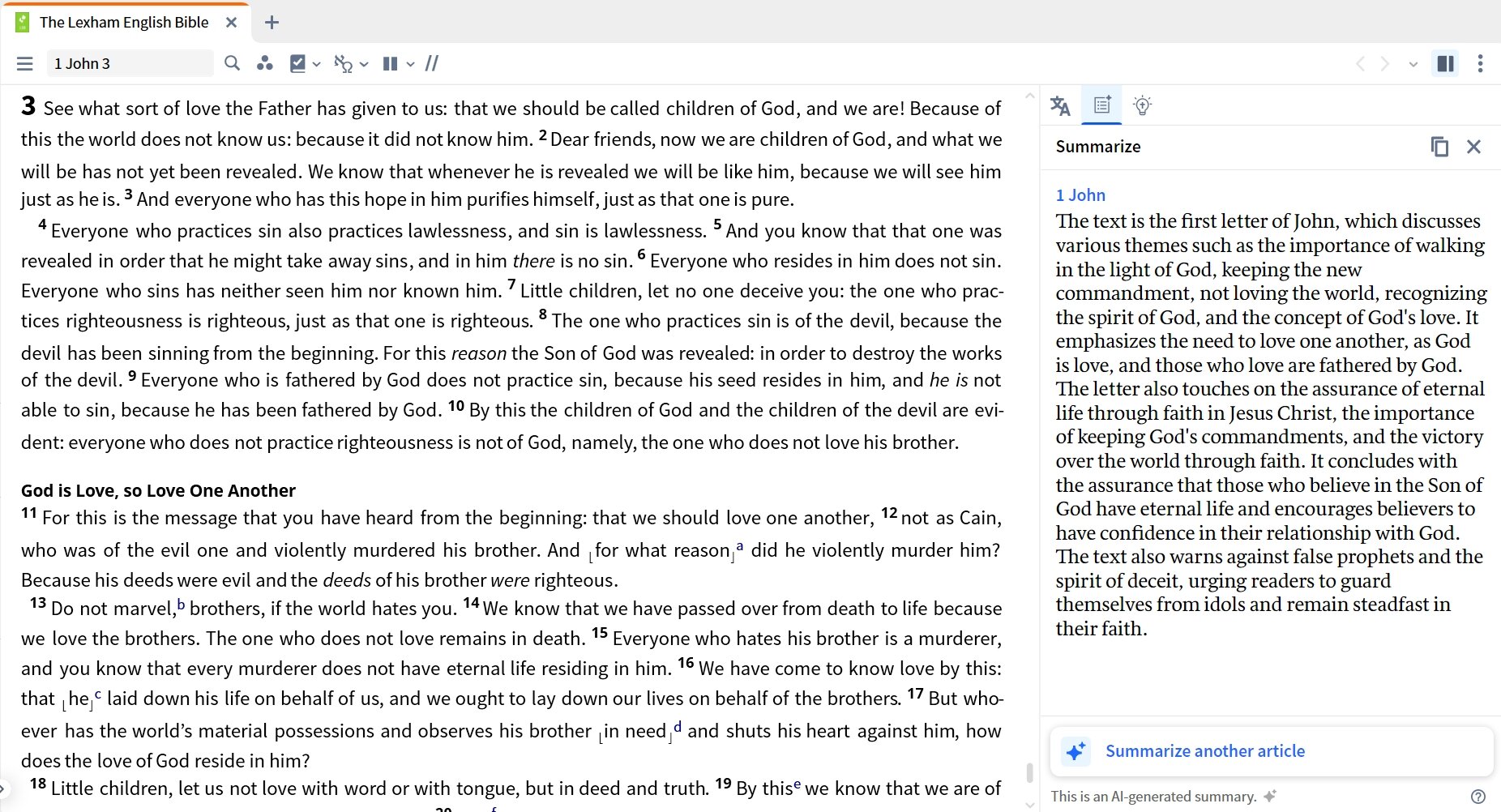Click the AI sparkle icon by disclaimer
This screenshot has width=1501, height=812.
pos(1270,797)
